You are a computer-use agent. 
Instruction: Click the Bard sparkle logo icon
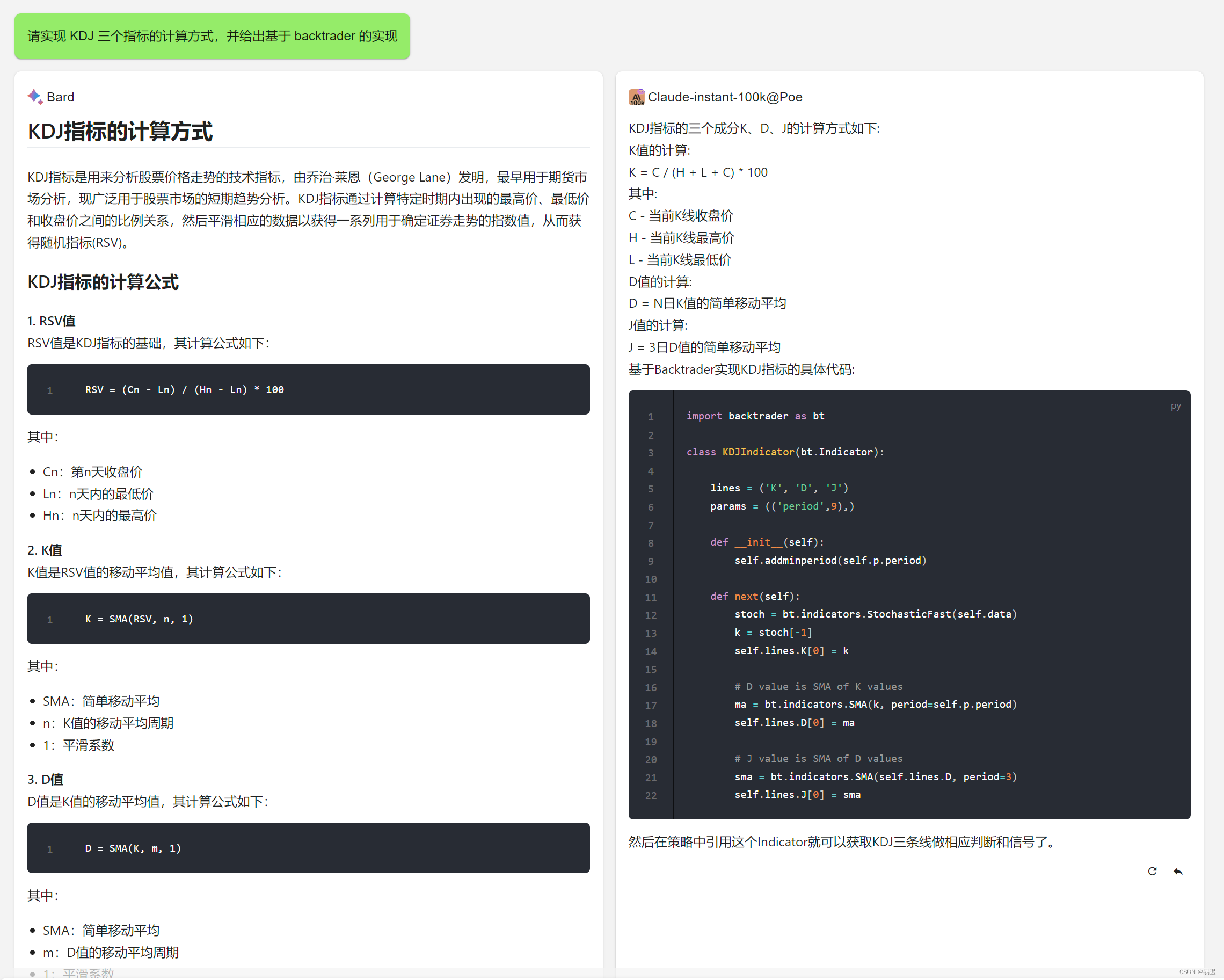pyautogui.click(x=35, y=97)
